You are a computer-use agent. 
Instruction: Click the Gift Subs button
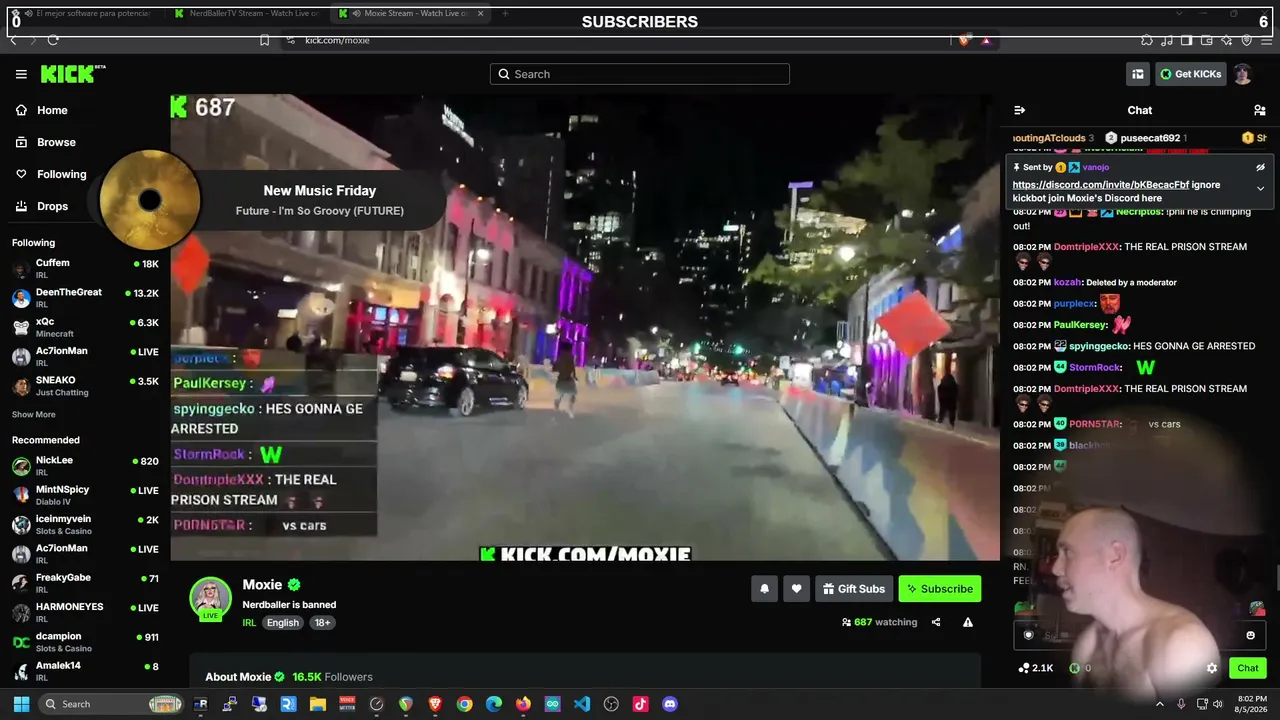tap(854, 589)
